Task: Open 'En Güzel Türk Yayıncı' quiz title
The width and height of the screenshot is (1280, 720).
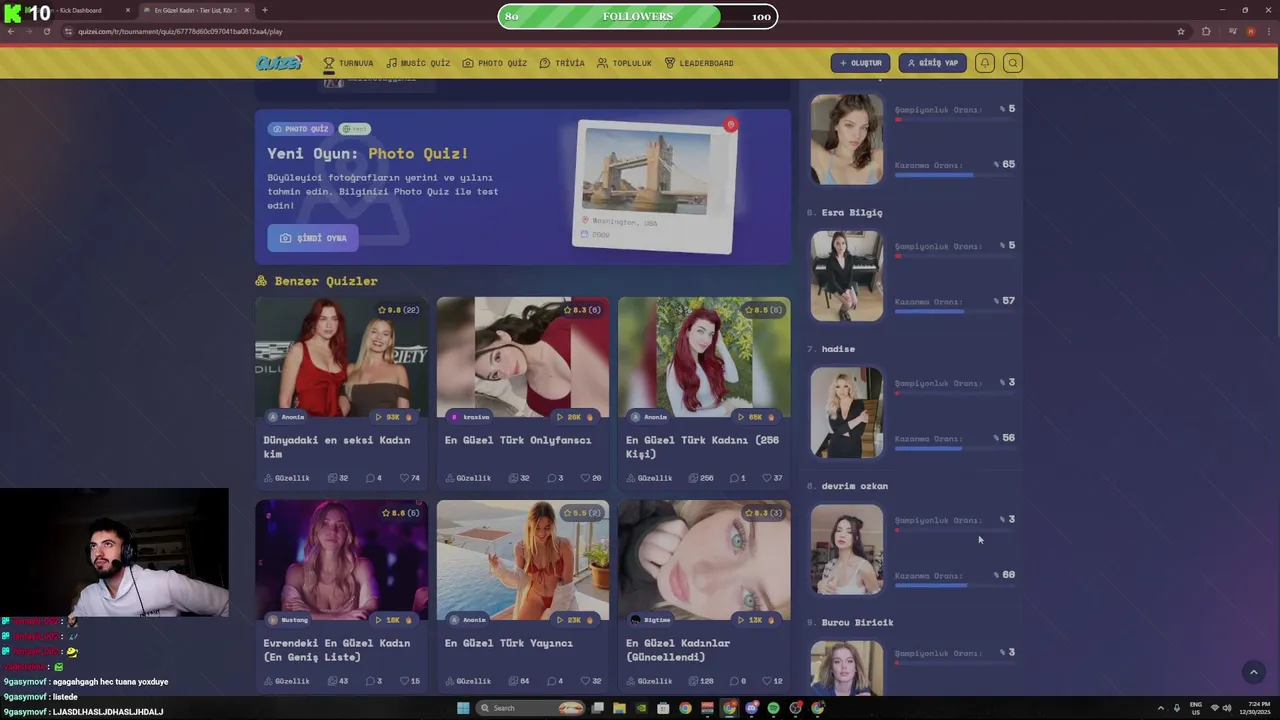Action: click(509, 643)
